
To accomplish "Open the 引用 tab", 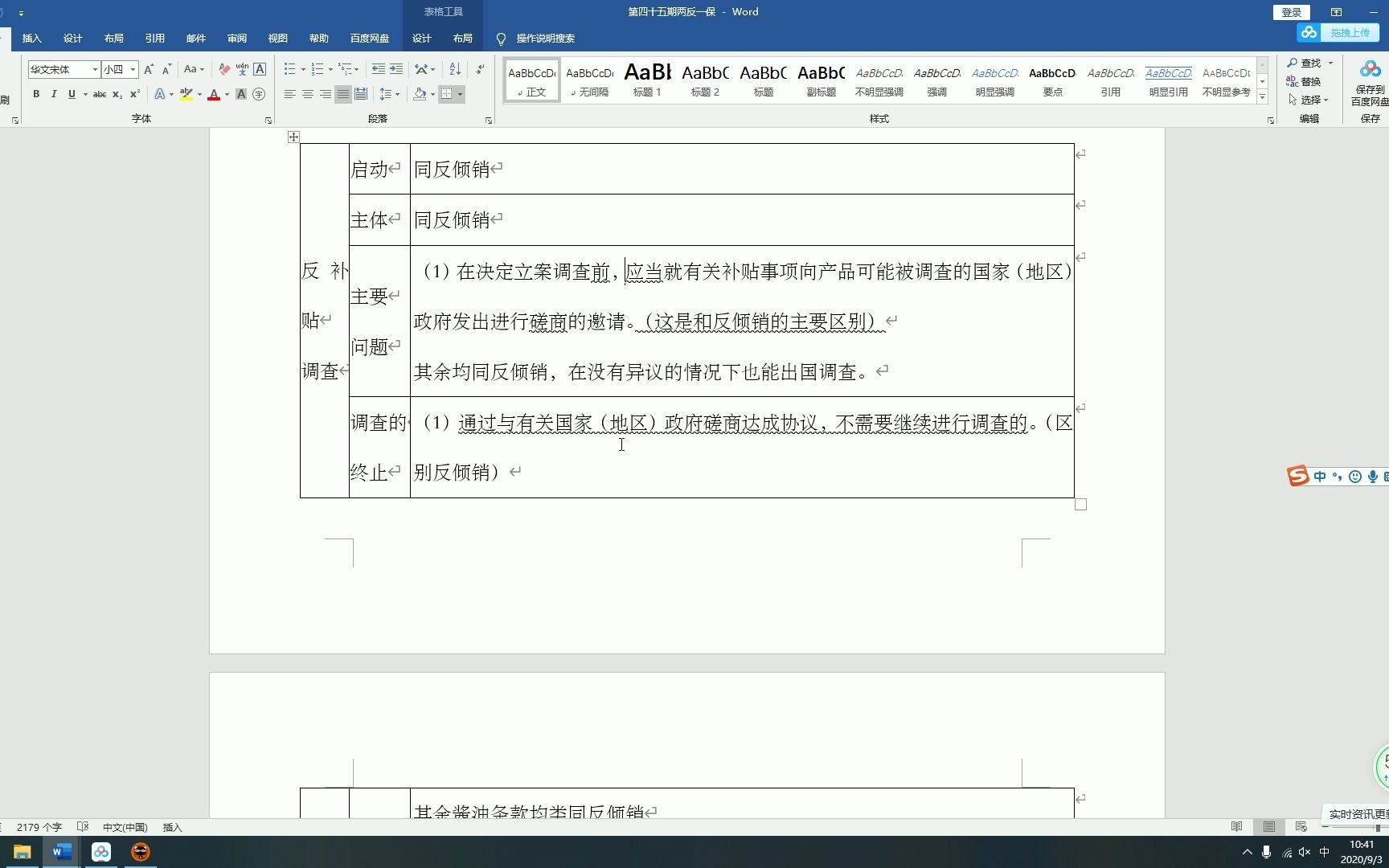I will [155, 39].
